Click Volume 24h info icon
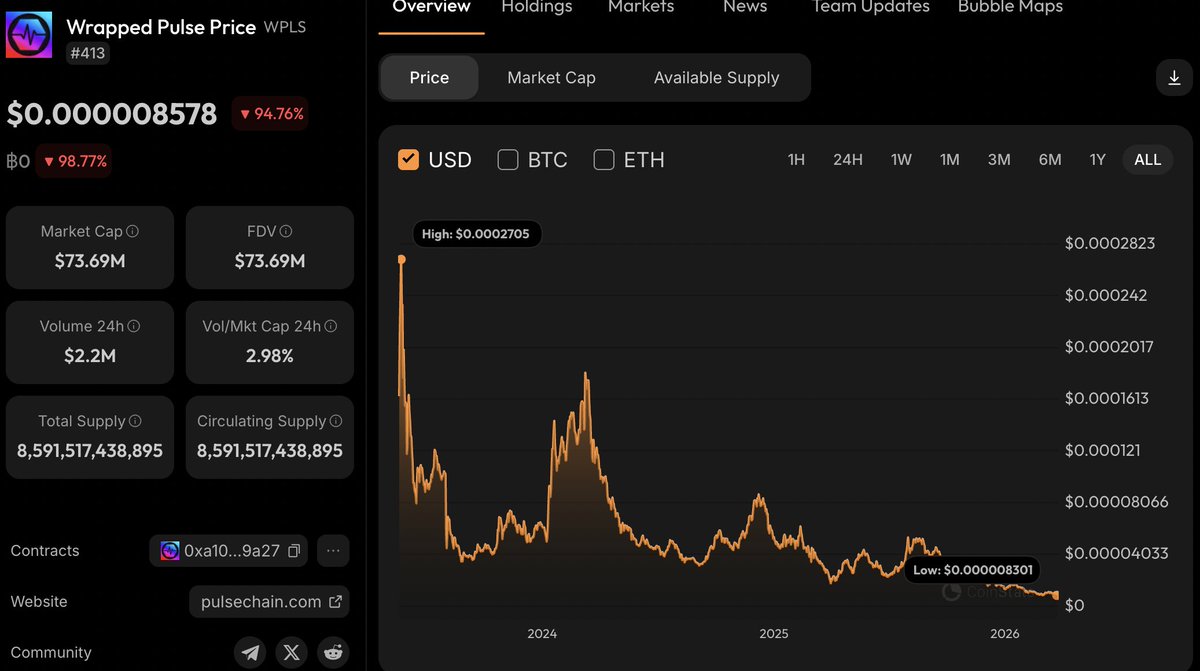The image size is (1200, 671). point(134,326)
